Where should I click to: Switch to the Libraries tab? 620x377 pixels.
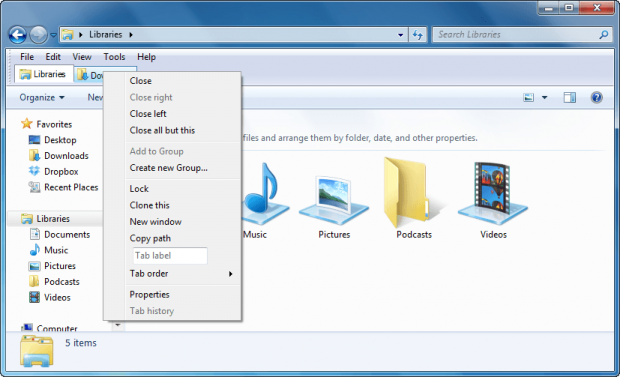pos(43,74)
